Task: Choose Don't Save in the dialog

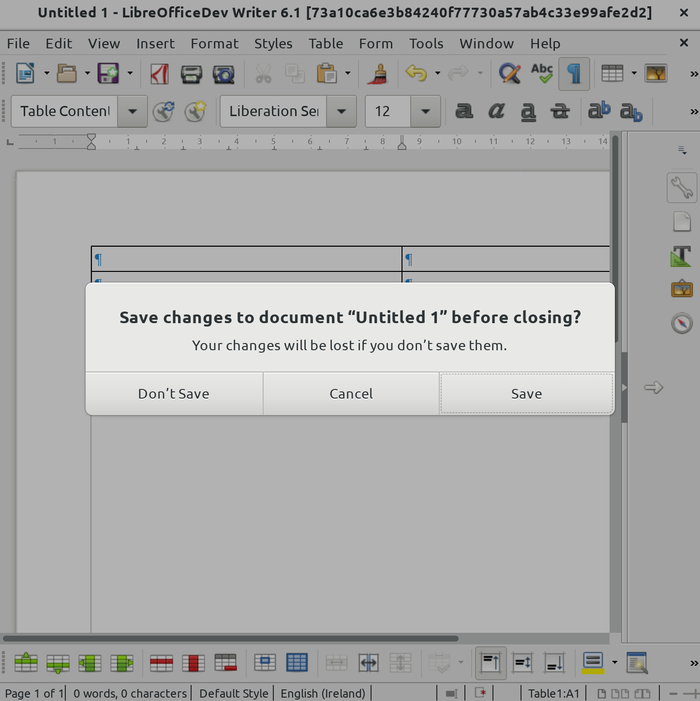Action: (174, 393)
